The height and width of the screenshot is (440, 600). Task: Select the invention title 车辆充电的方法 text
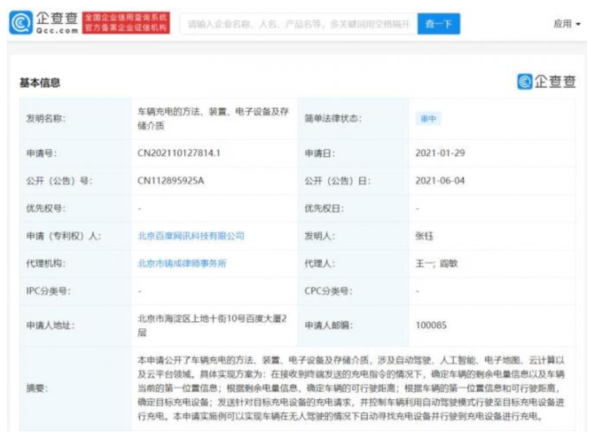pyautogui.click(x=213, y=119)
